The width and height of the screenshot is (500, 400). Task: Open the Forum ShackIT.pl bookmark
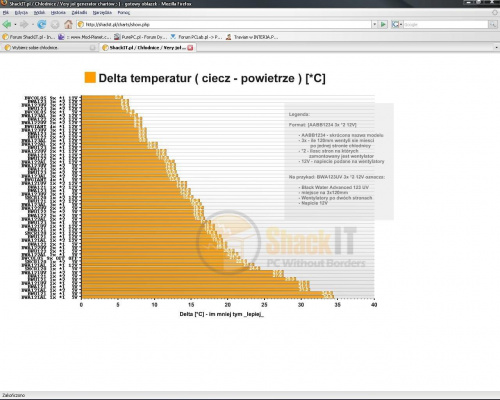(28, 37)
